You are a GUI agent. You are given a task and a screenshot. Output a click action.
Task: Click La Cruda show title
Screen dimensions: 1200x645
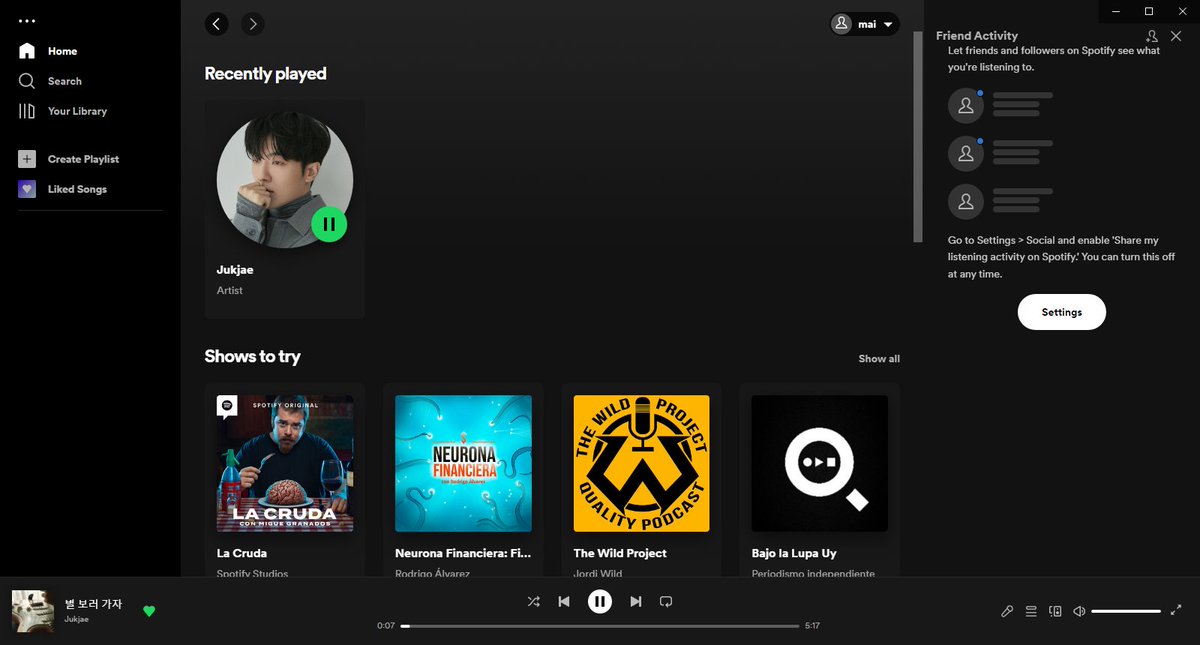tap(242, 553)
